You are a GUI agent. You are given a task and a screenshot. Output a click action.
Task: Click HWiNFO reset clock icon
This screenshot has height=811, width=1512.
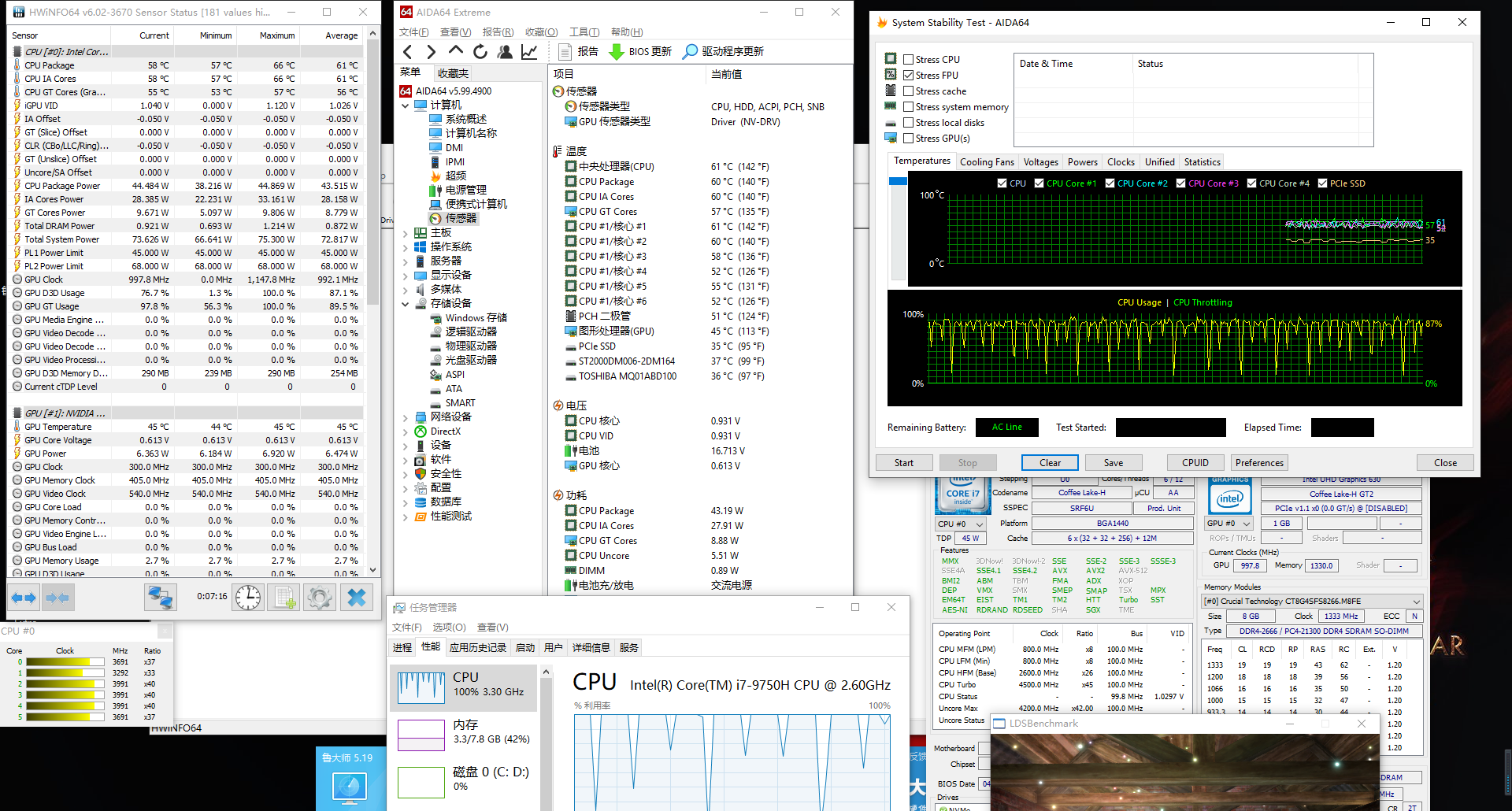coord(248,598)
